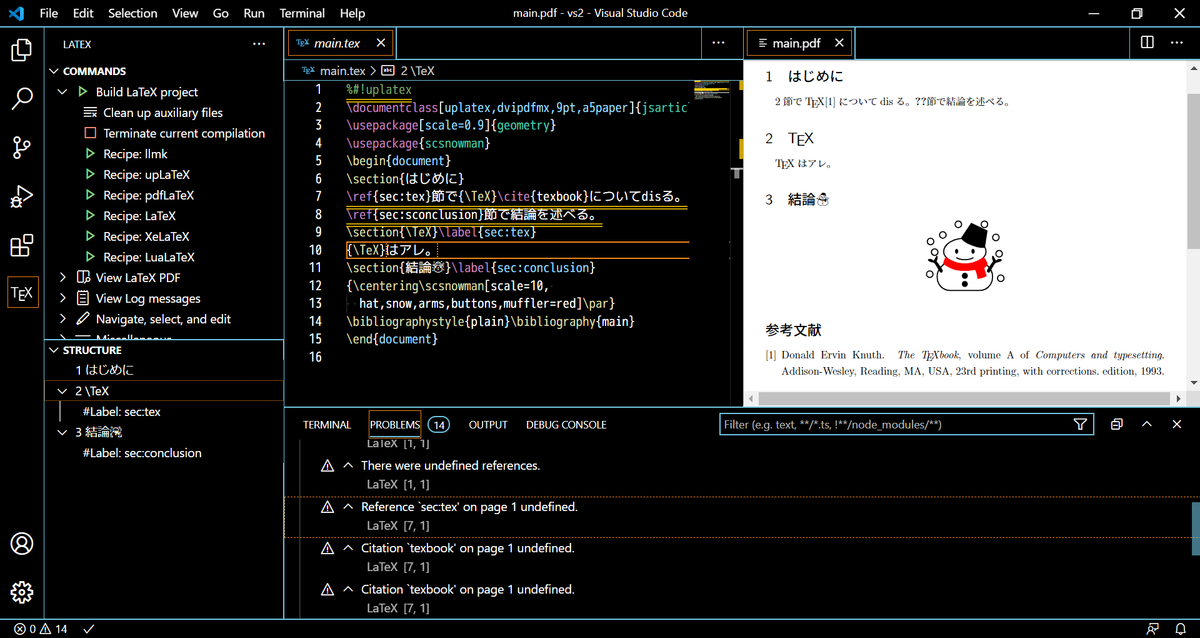Open the Manage gear icon
This screenshot has height=638, width=1200.
coord(22,592)
